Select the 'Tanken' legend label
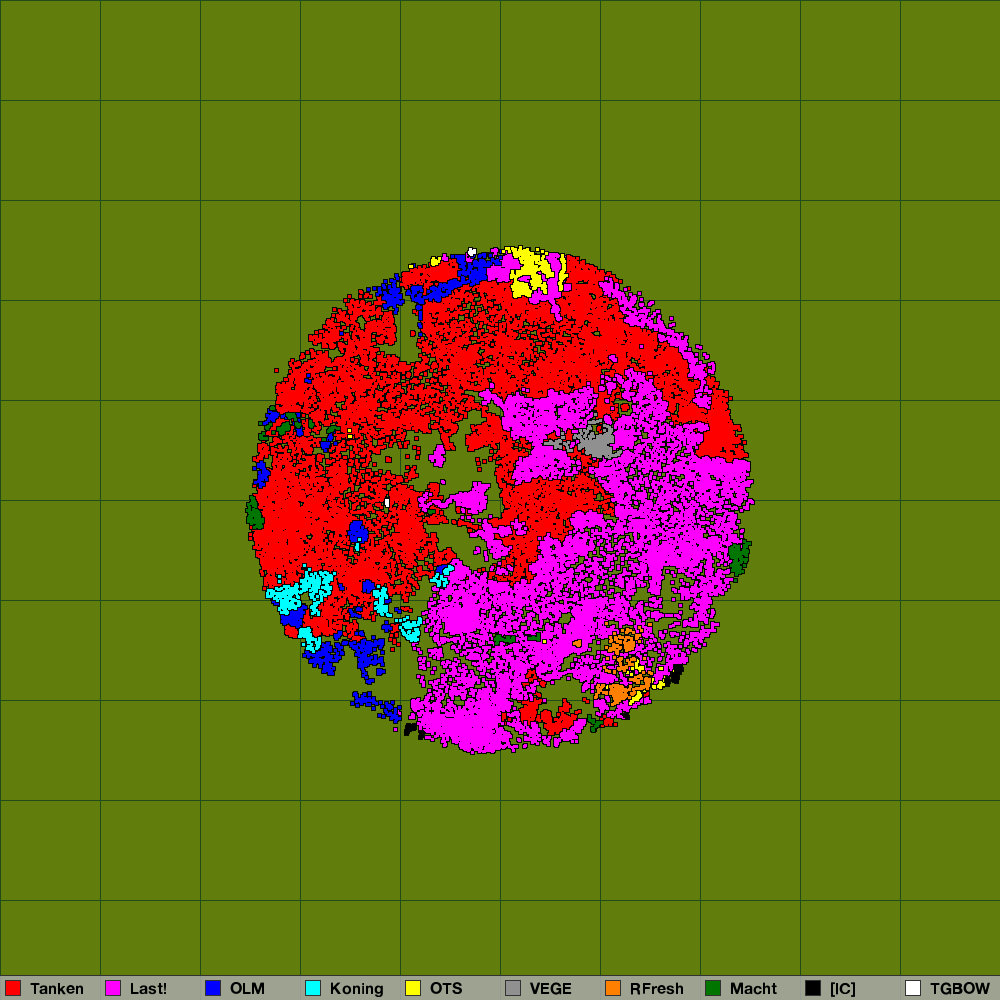The width and height of the screenshot is (1000, 1000). [57, 989]
